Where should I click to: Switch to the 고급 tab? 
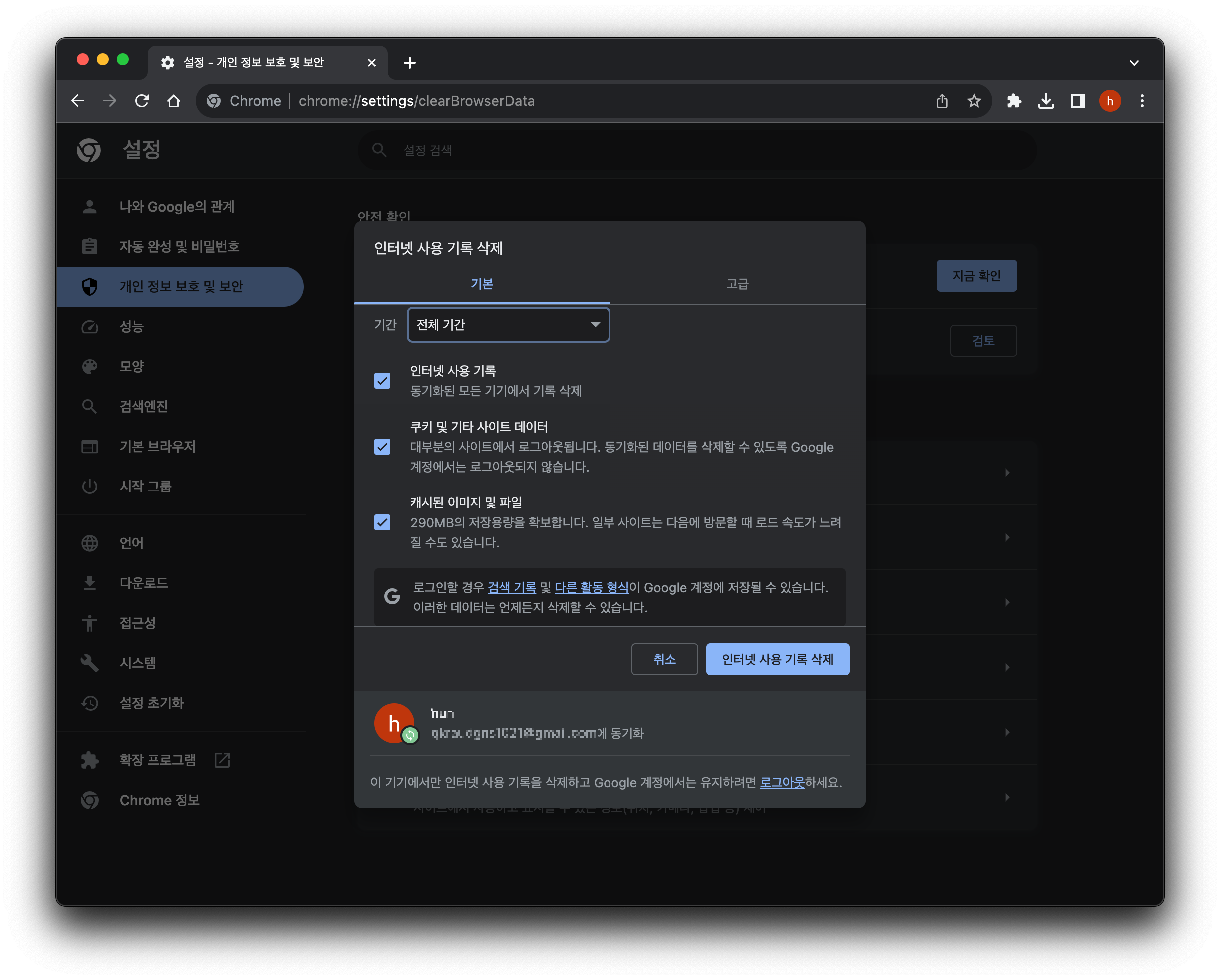[x=737, y=284]
